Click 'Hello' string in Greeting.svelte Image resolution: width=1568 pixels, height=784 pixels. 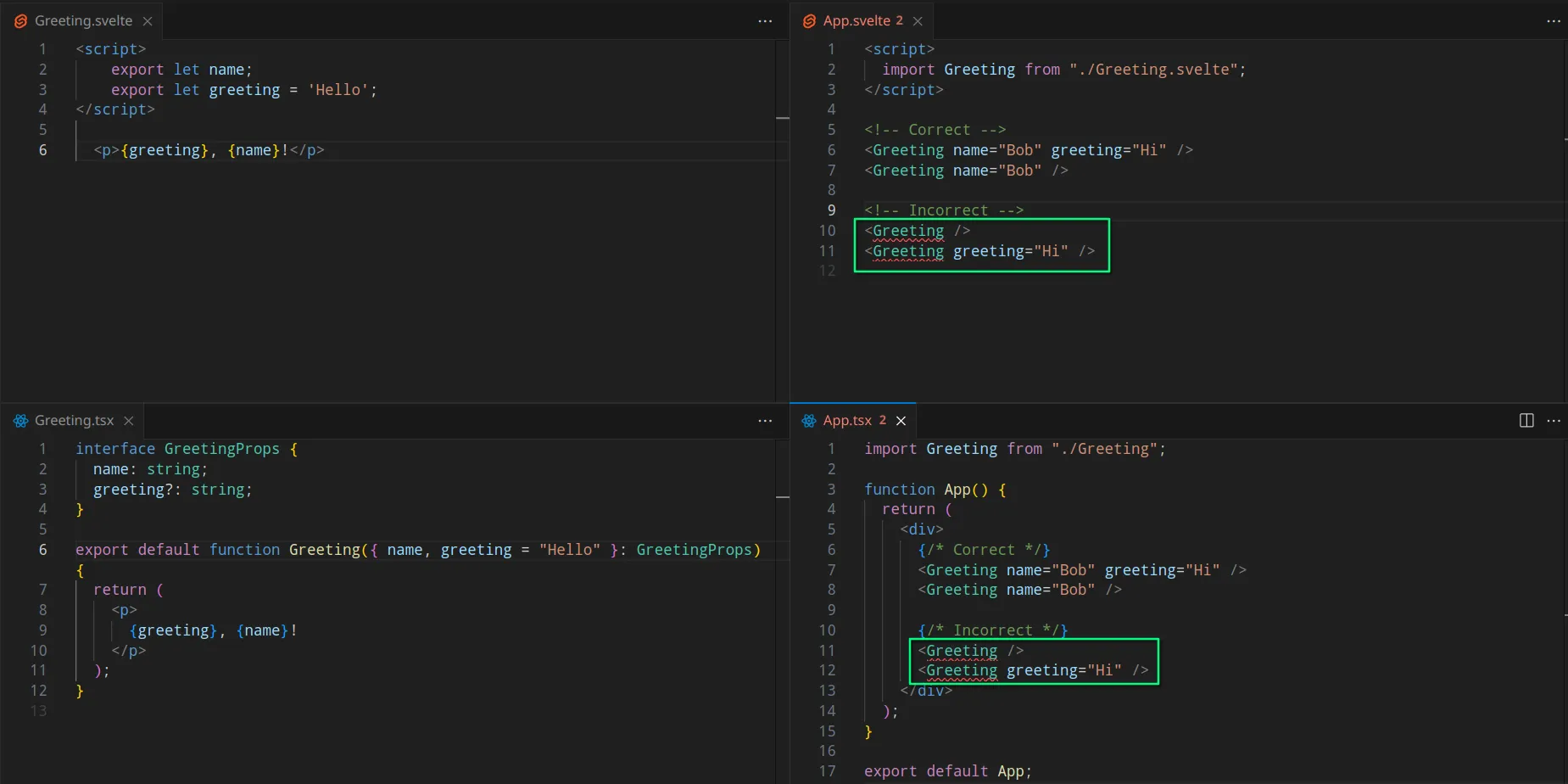click(338, 90)
